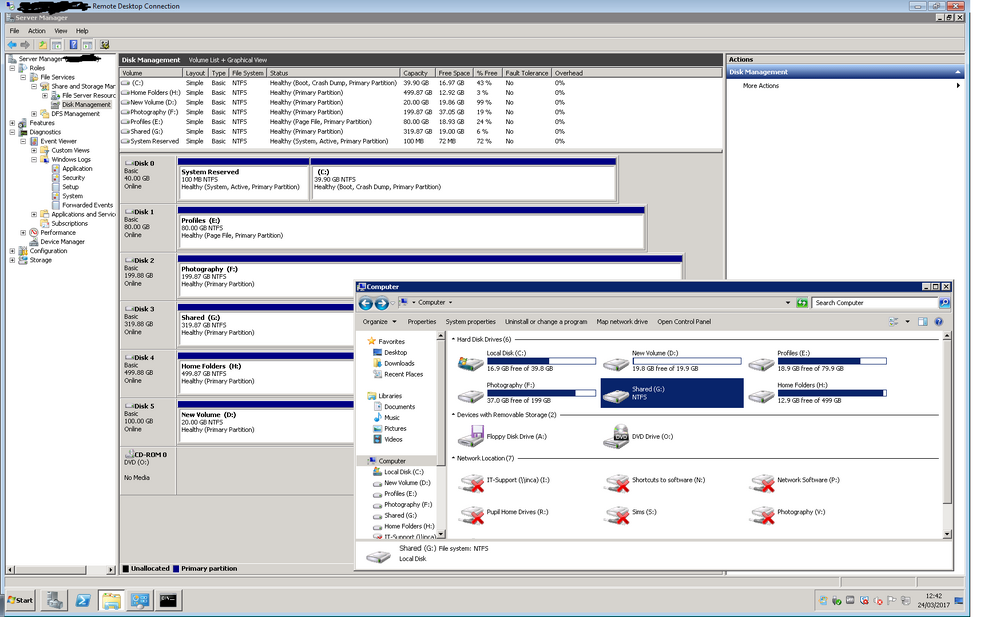Image resolution: width=1000 pixels, height=617 pixels.
Task: Expand the Performance tree node
Action: click(23, 233)
